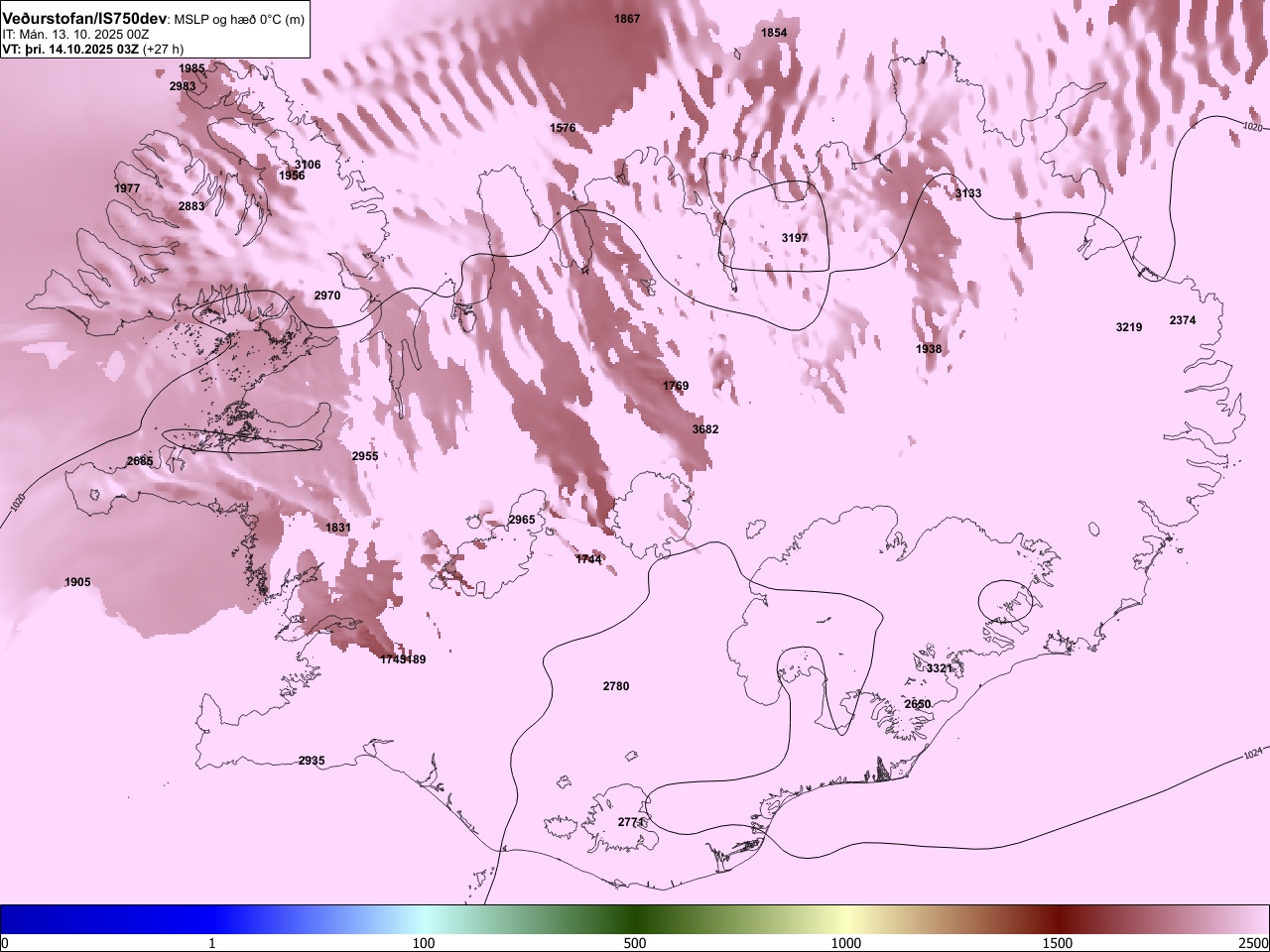This screenshot has height=952, width=1270.
Task: Click the 1744 height value
Action: (588, 559)
